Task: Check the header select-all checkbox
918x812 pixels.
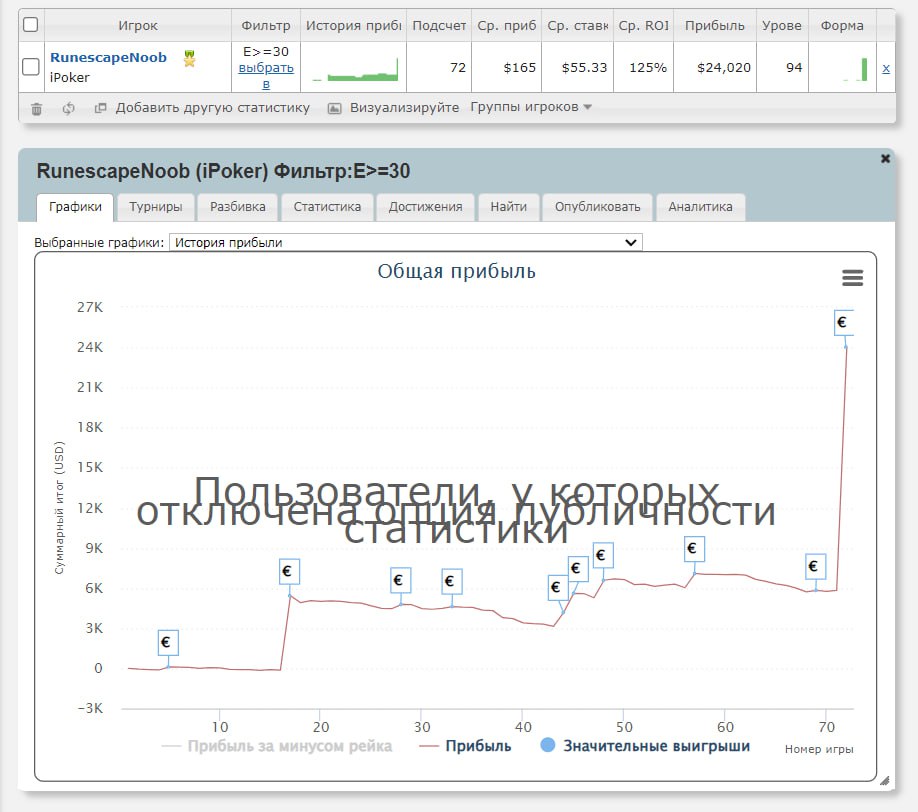Action: tap(31, 25)
